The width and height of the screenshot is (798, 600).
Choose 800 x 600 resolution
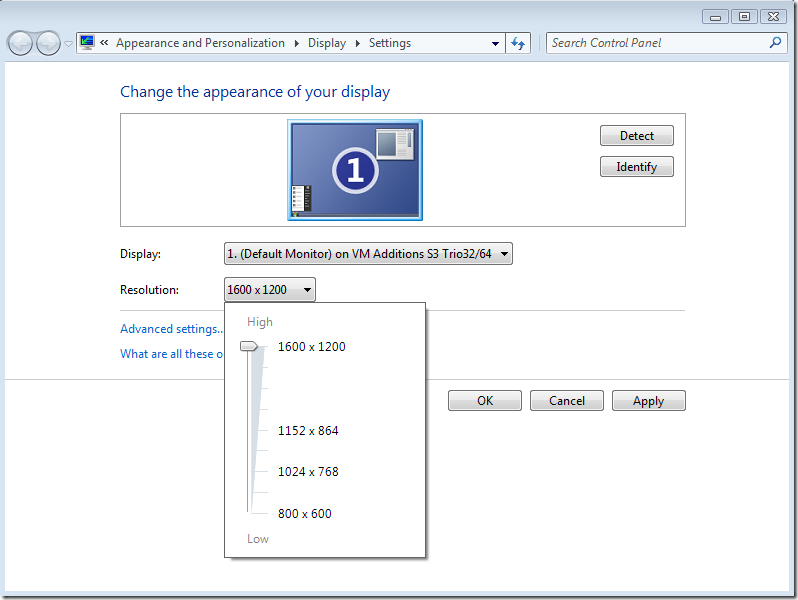pyautogui.click(x=304, y=513)
